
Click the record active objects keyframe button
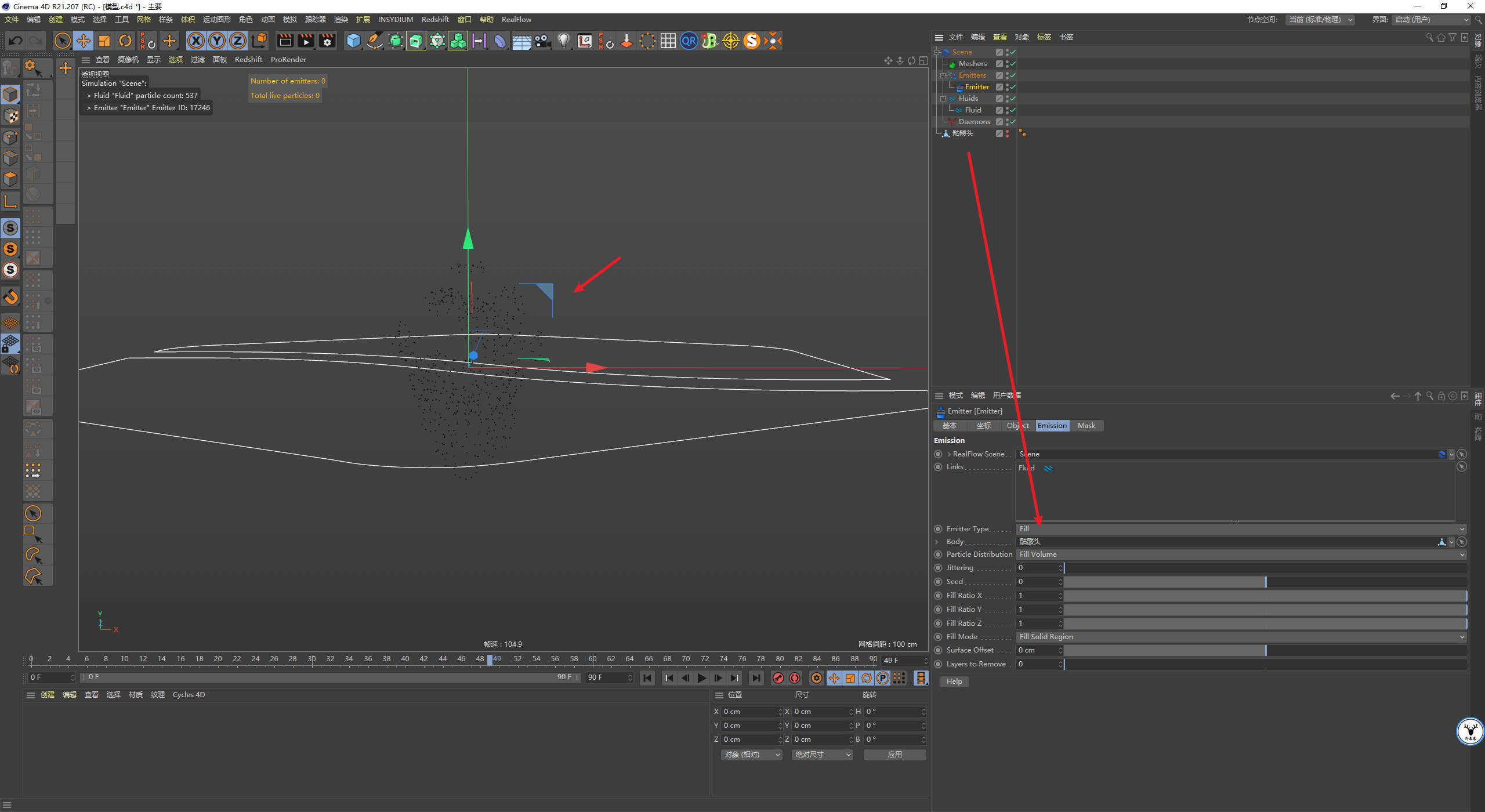coord(778,677)
